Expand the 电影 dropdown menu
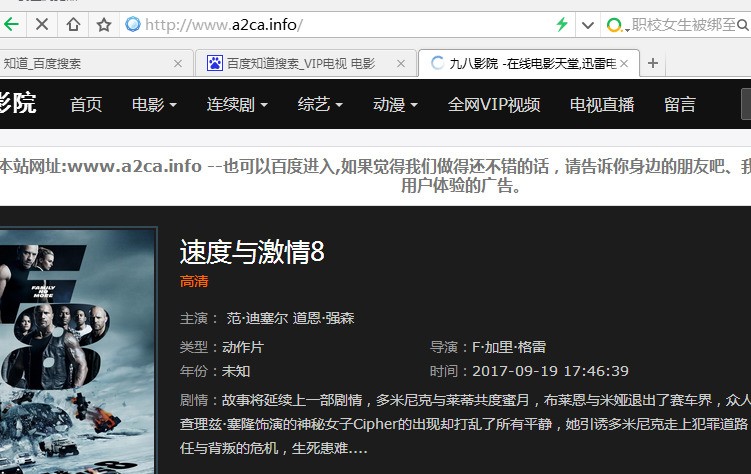This screenshot has width=751, height=474. point(154,104)
